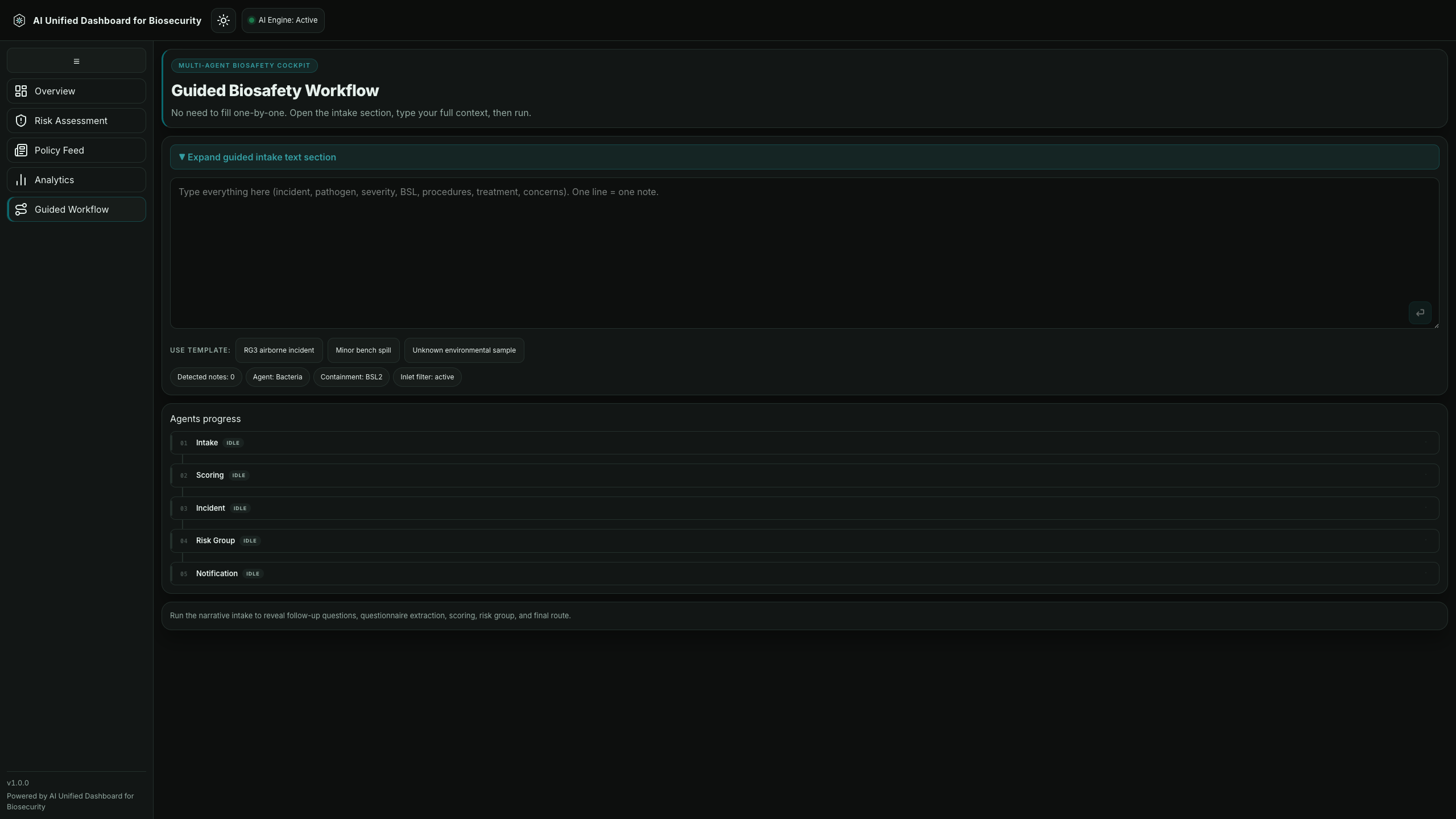
Task: Expand the 05 Notification agent row
Action: click(x=804, y=573)
